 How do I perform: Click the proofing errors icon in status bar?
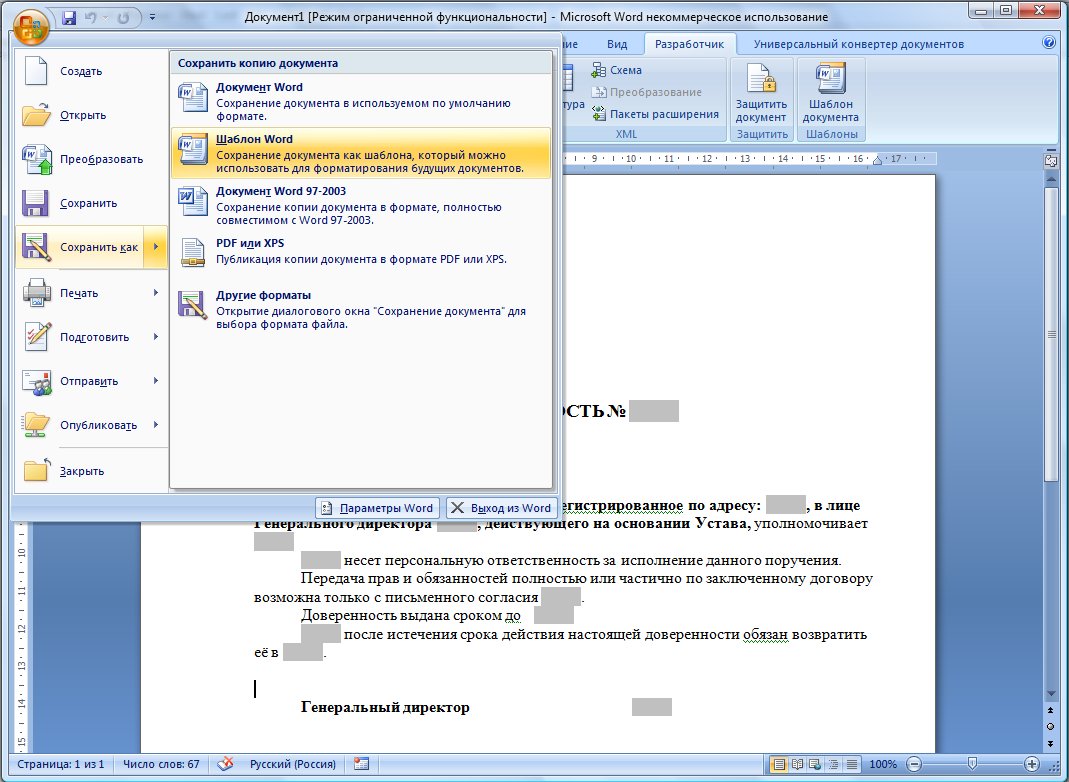(226, 764)
